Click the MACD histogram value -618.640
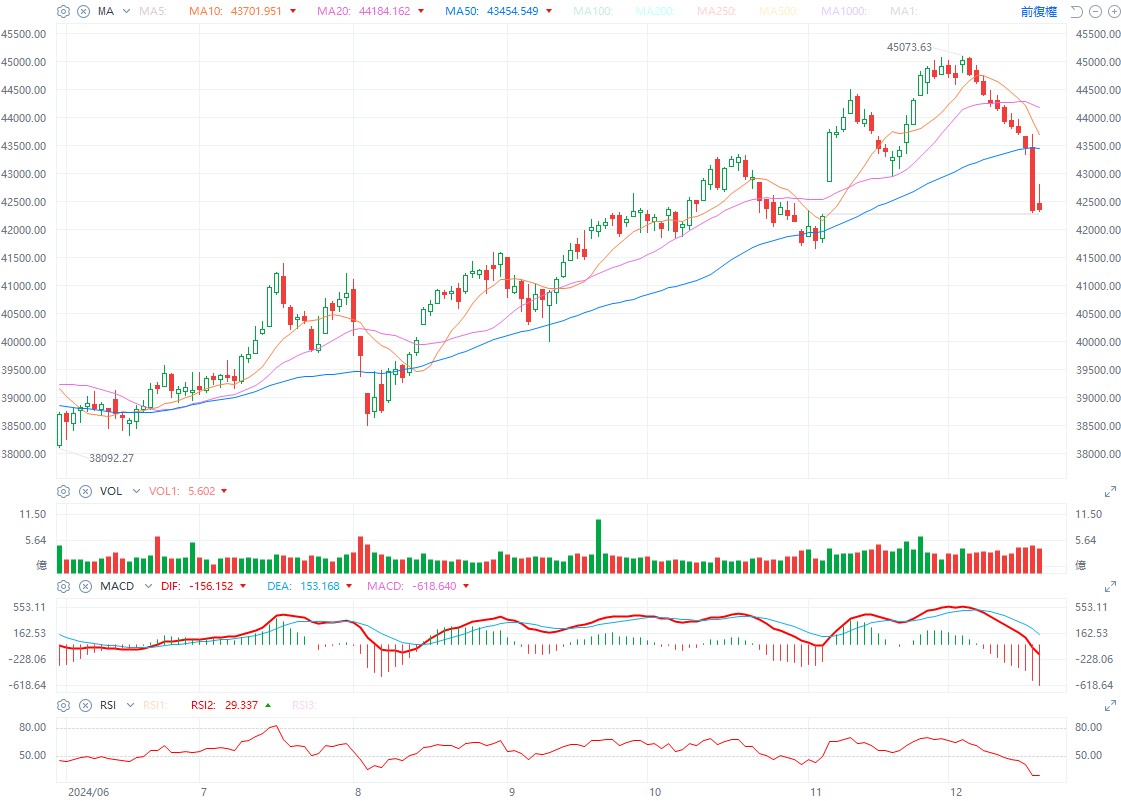The image size is (1121, 801). [434, 586]
